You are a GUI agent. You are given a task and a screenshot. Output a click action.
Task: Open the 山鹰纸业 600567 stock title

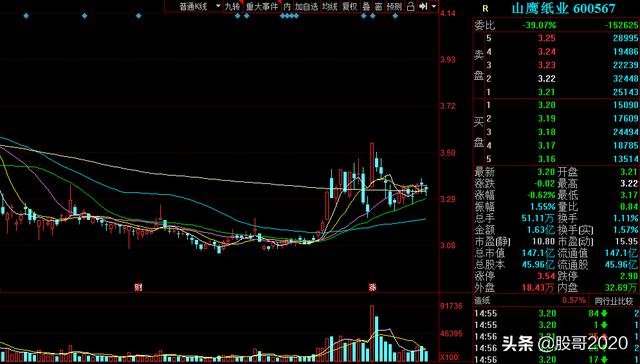tap(563, 8)
